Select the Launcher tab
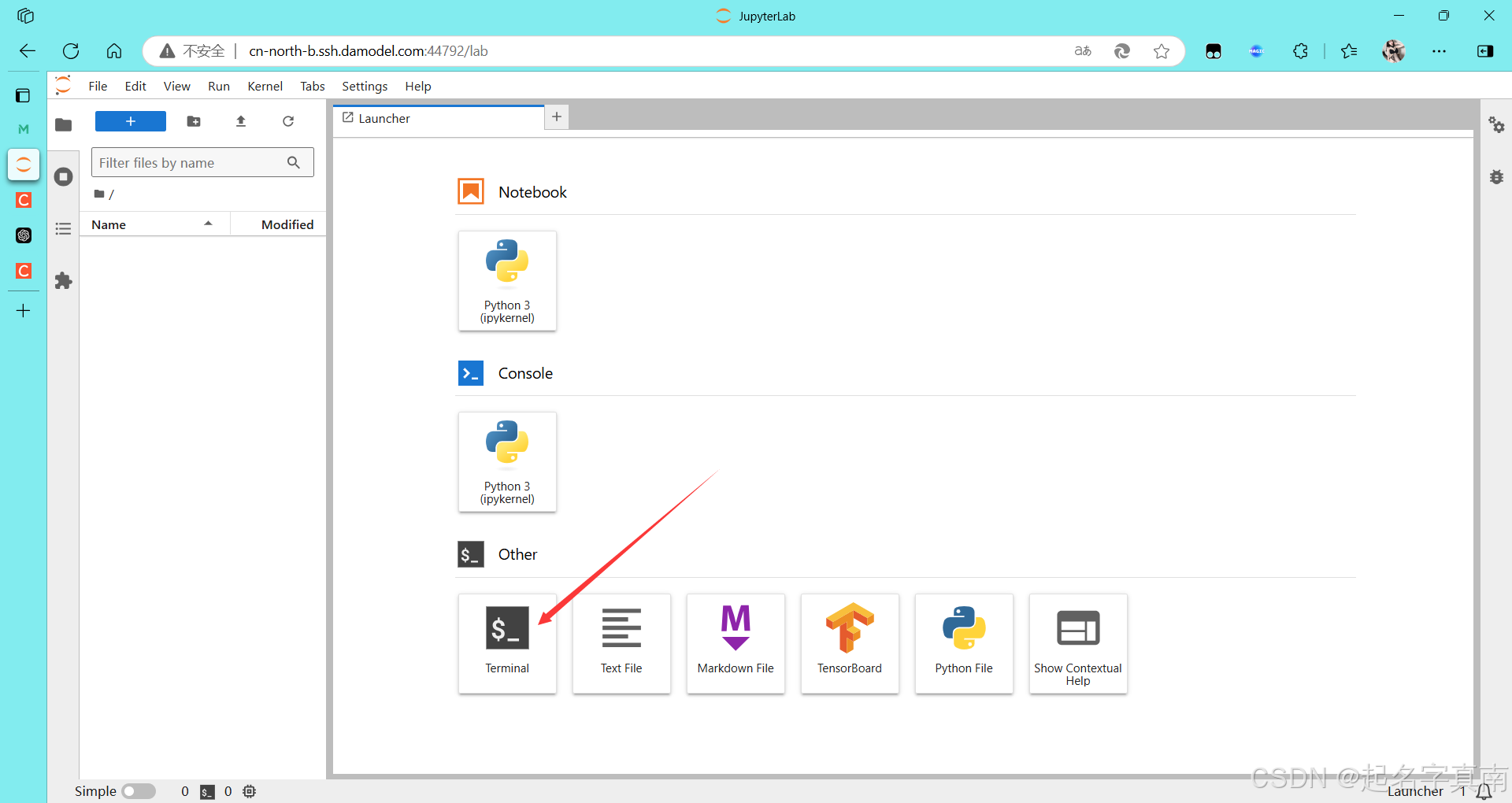The width and height of the screenshot is (1512, 803). pos(439,118)
